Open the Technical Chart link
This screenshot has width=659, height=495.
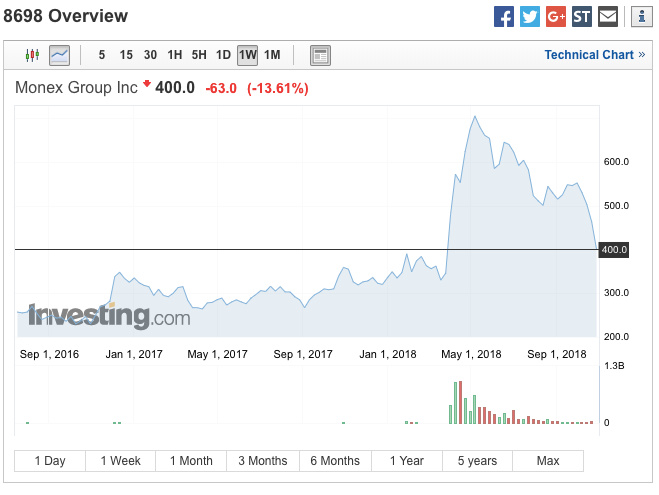point(595,55)
